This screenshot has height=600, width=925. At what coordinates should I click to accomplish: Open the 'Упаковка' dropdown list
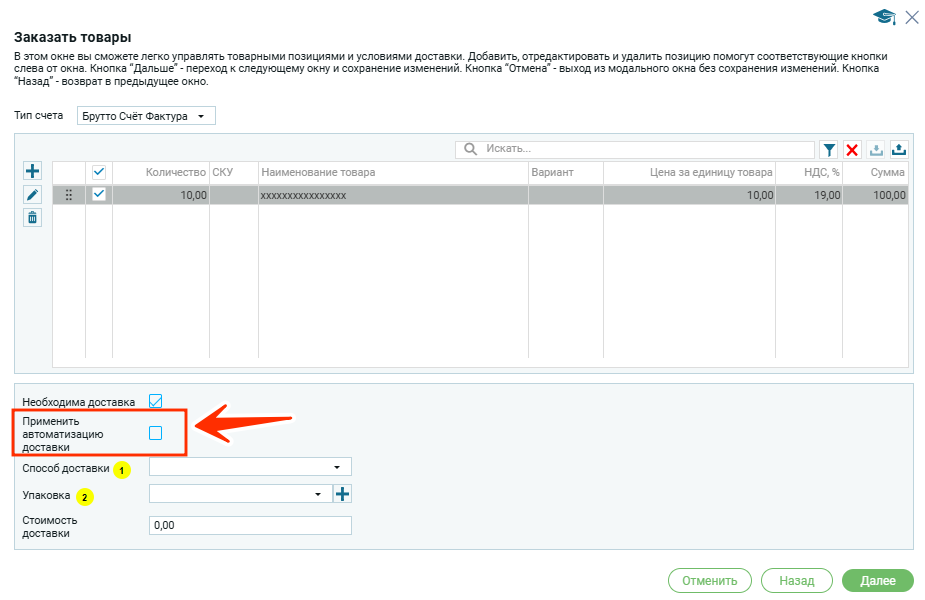(239, 494)
